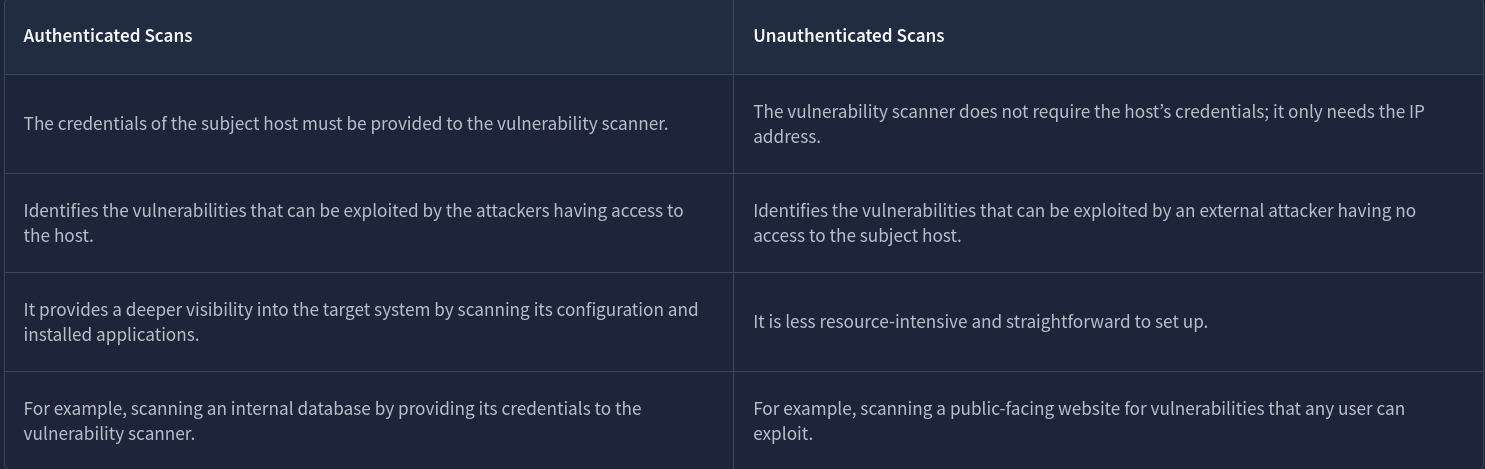The image size is (1485, 469).
Task: Click the cell describing deeper visibility into target
Action: pos(360,322)
